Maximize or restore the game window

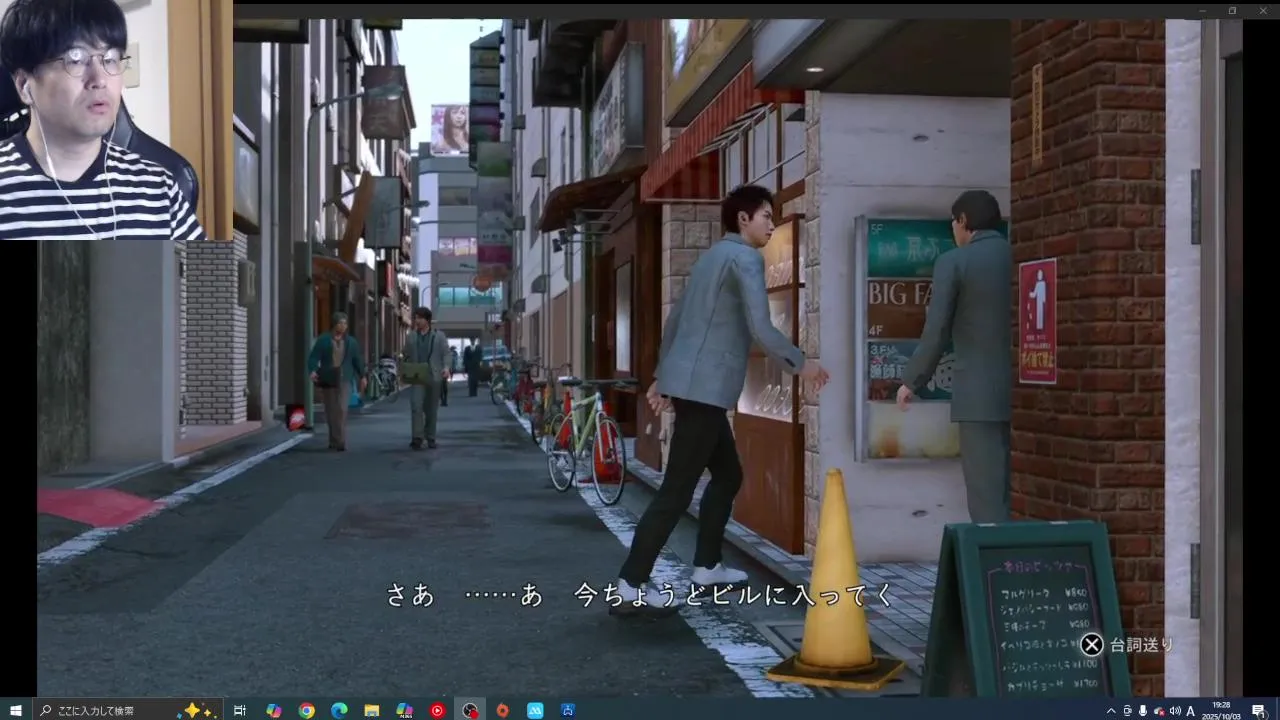pos(1232,10)
